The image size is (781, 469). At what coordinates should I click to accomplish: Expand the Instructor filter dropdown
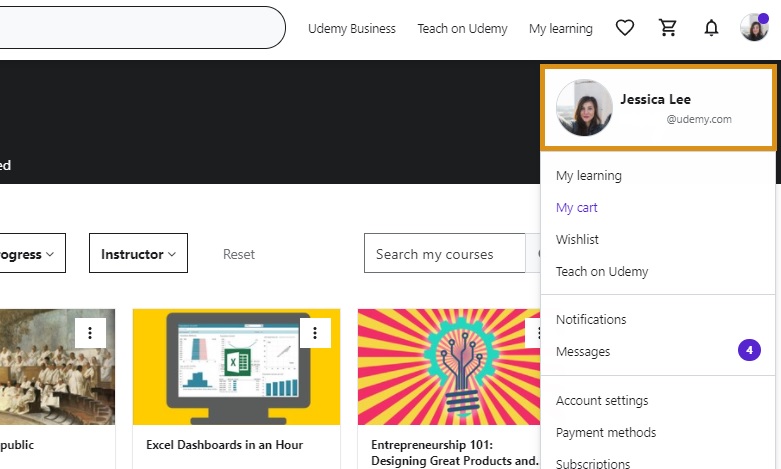[138, 254]
